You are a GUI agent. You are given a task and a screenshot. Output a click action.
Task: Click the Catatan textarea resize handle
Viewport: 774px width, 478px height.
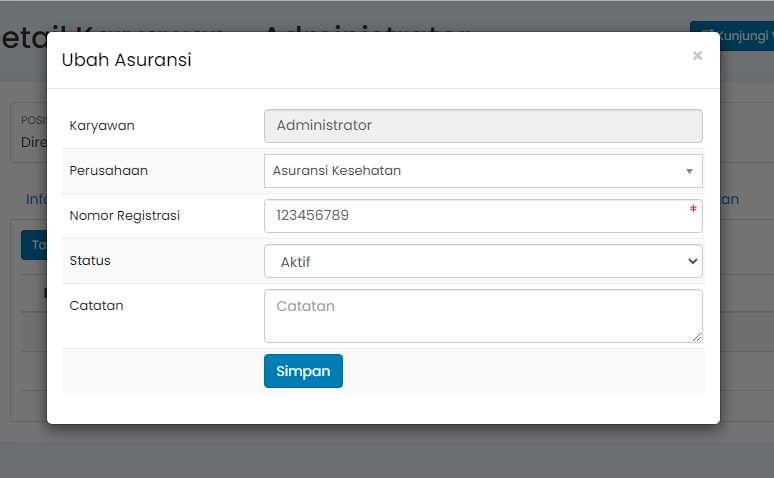click(697, 337)
